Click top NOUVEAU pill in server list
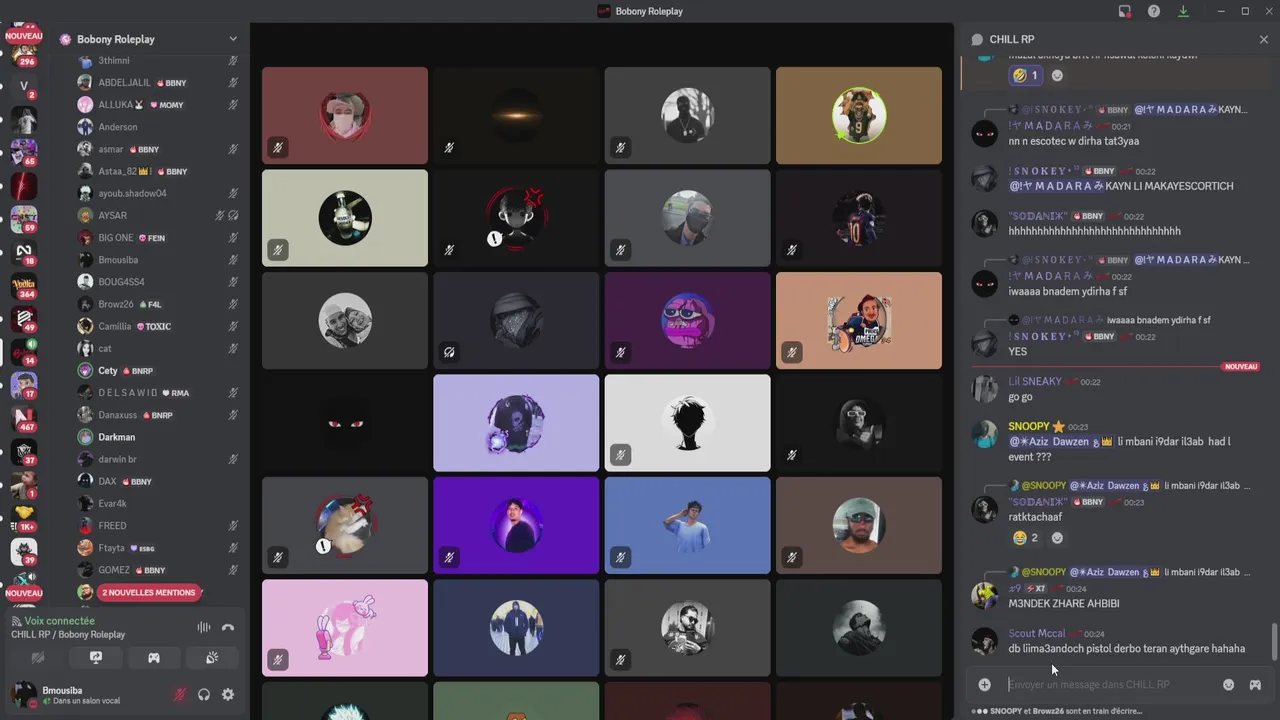The width and height of the screenshot is (1280, 720). click(24, 35)
